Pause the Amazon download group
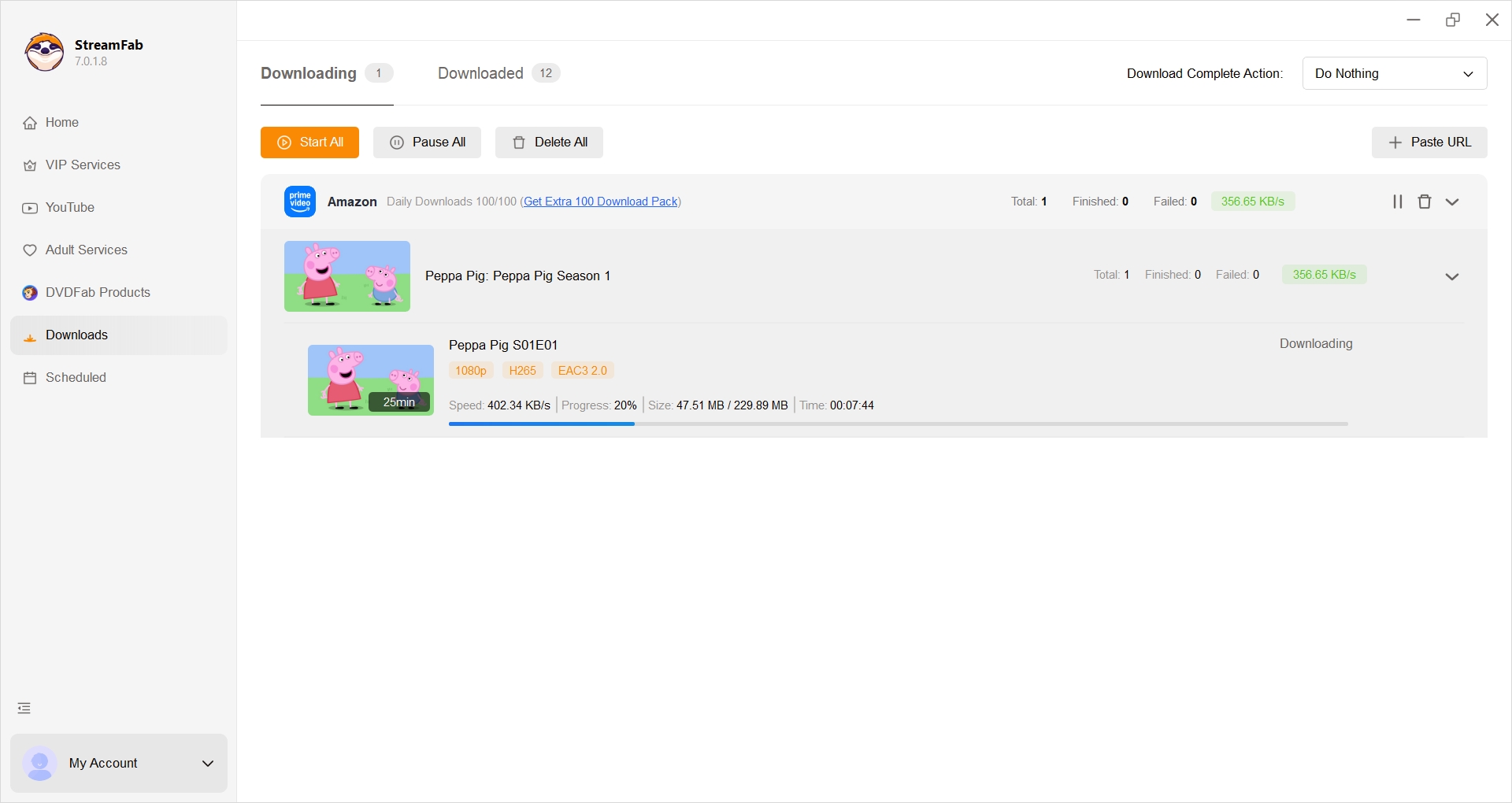This screenshot has height=803, width=1512. click(x=1397, y=202)
